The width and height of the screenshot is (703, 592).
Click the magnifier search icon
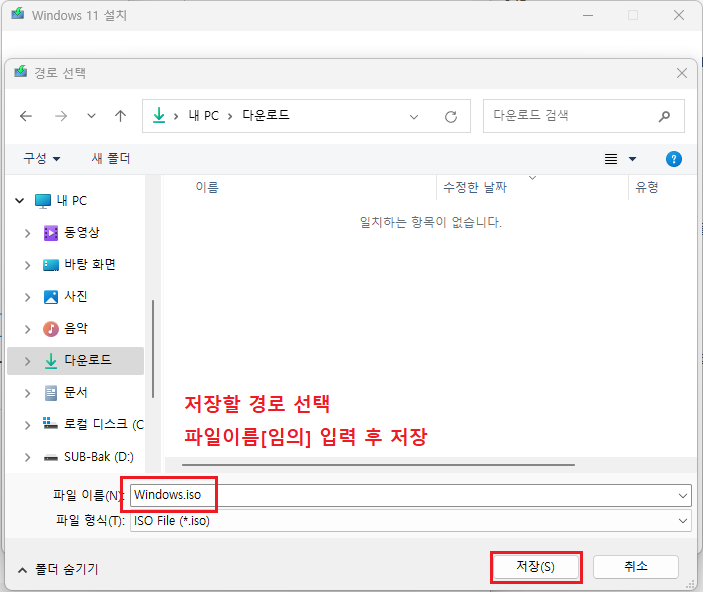(x=664, y=116)
